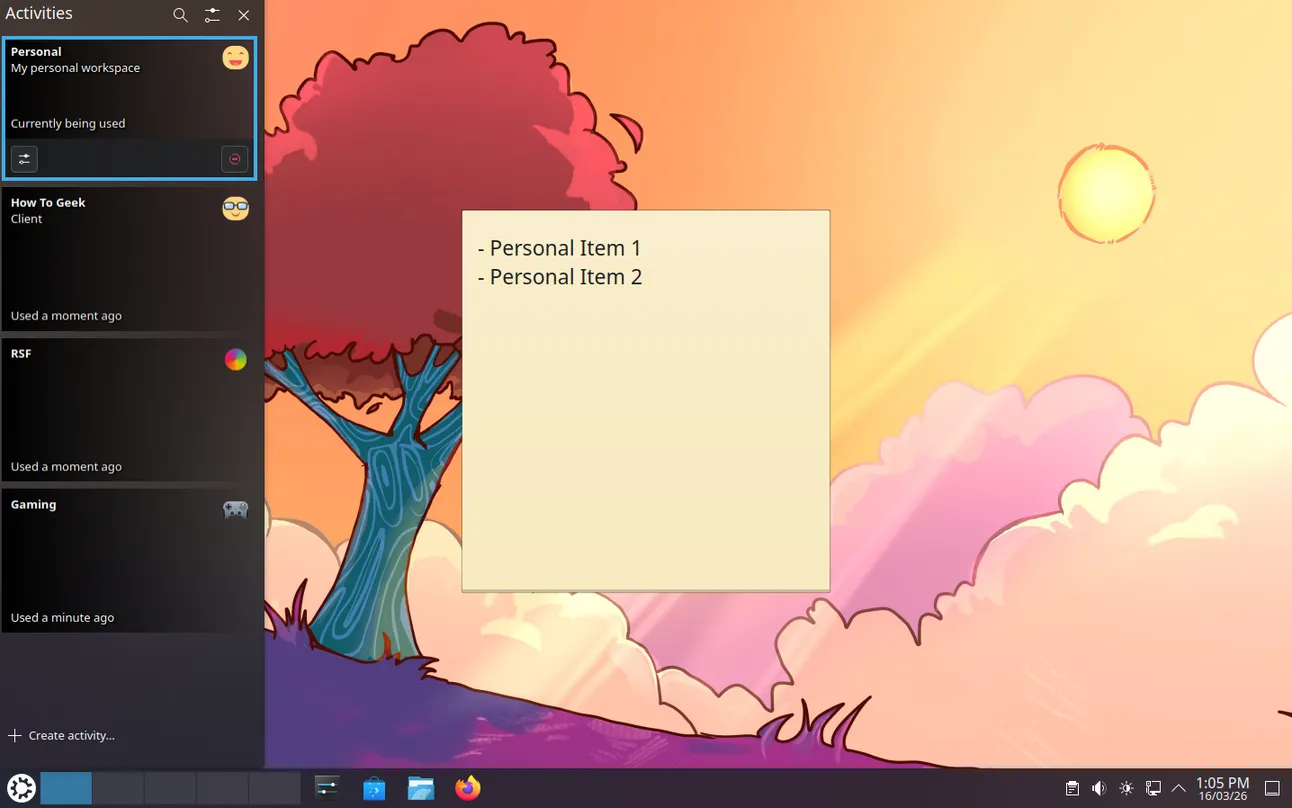Image resolution: width=1292 pixels, height=808 pixels.
Task: Open activity switcher settings sliders icon in header
Action: point(212,15)
